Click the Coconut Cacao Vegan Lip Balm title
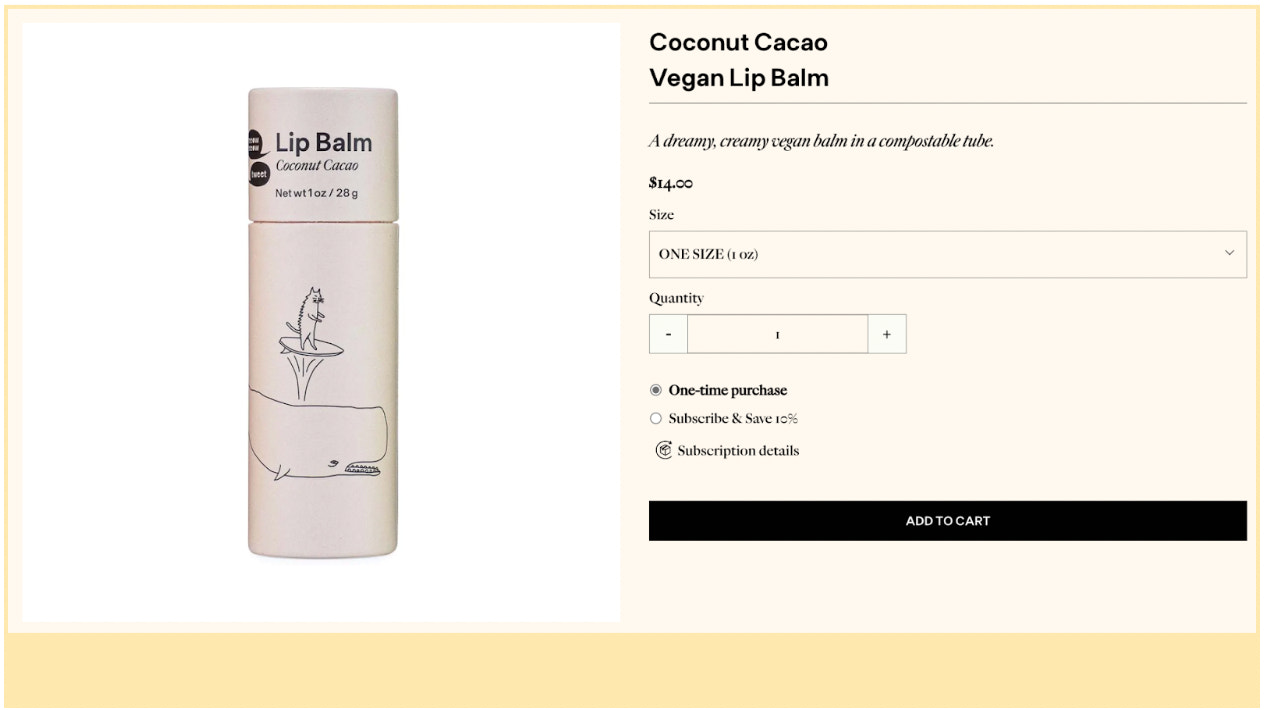Image resolution: width=1264 pixels, height=710 pixels. coord(739,60)
